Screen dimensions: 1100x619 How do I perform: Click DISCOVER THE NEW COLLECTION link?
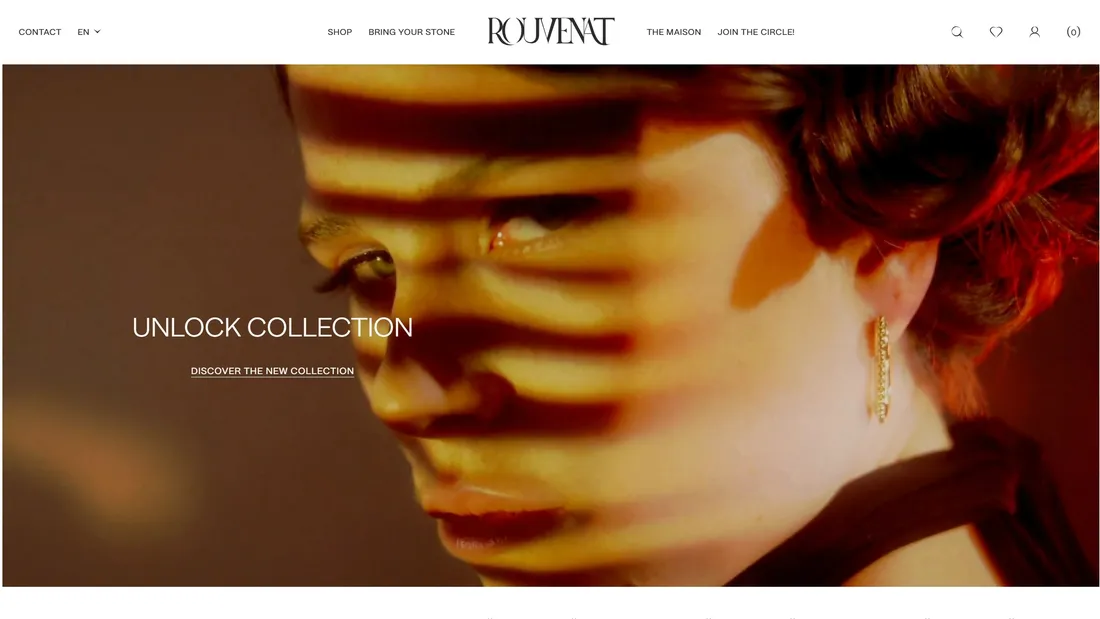tap(272, 371)
